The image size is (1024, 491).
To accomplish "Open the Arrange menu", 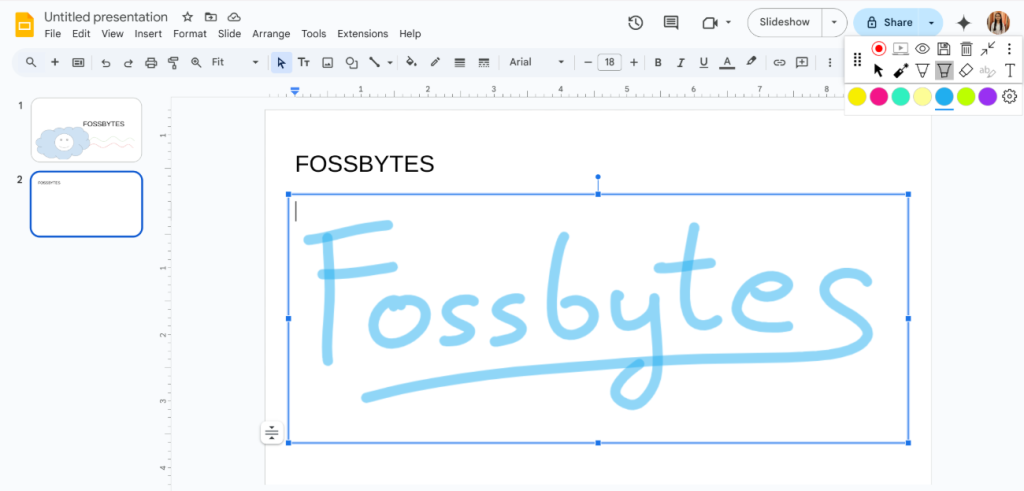I will tap(271, 34).
